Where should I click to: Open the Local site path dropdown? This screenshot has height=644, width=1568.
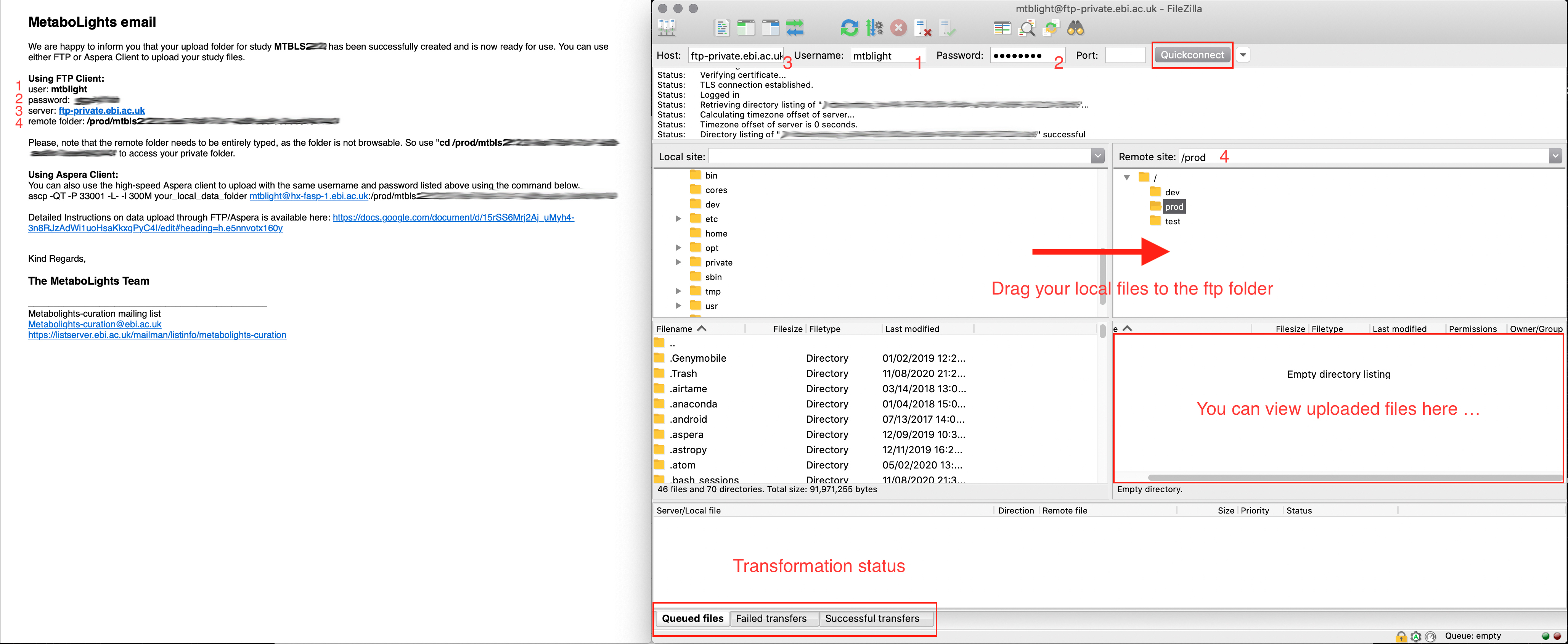(1097, 156)
